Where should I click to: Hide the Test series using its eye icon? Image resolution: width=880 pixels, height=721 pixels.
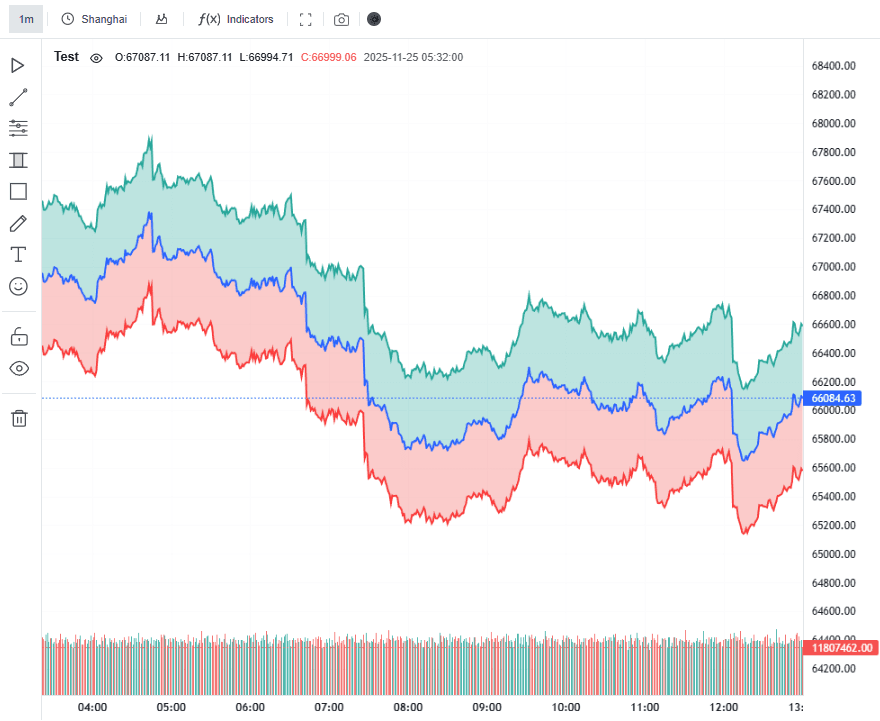[96, 58]
